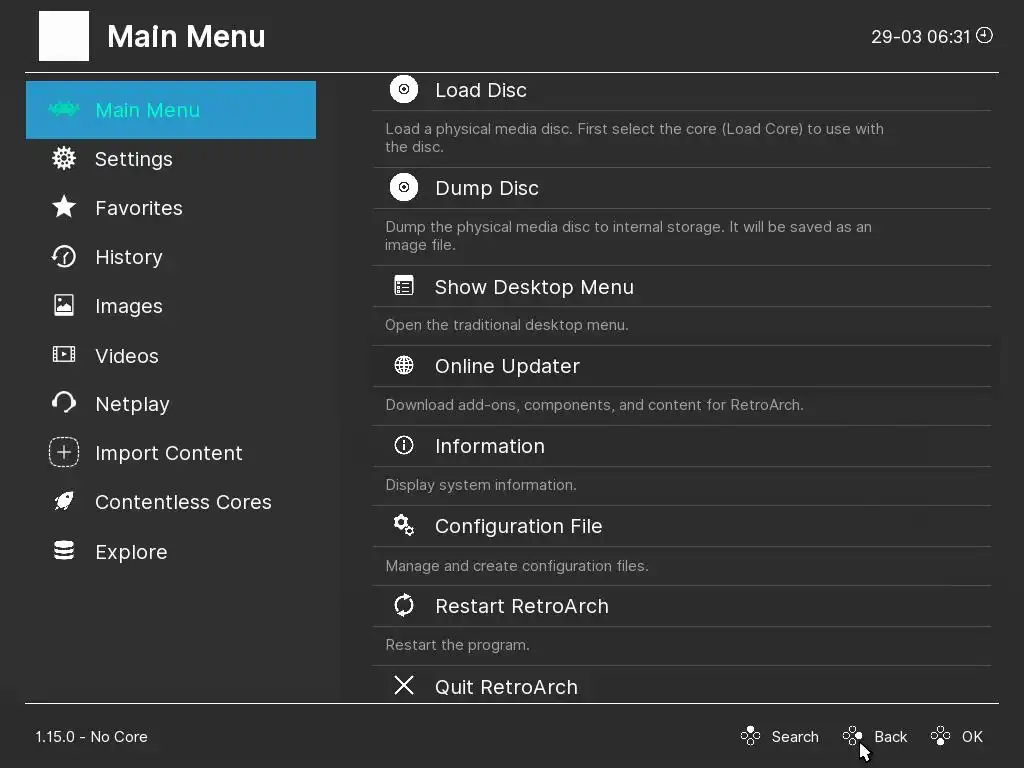1024x768 pixels.
Task: Select Main Menu tab in sidebar
Action: 170,110
